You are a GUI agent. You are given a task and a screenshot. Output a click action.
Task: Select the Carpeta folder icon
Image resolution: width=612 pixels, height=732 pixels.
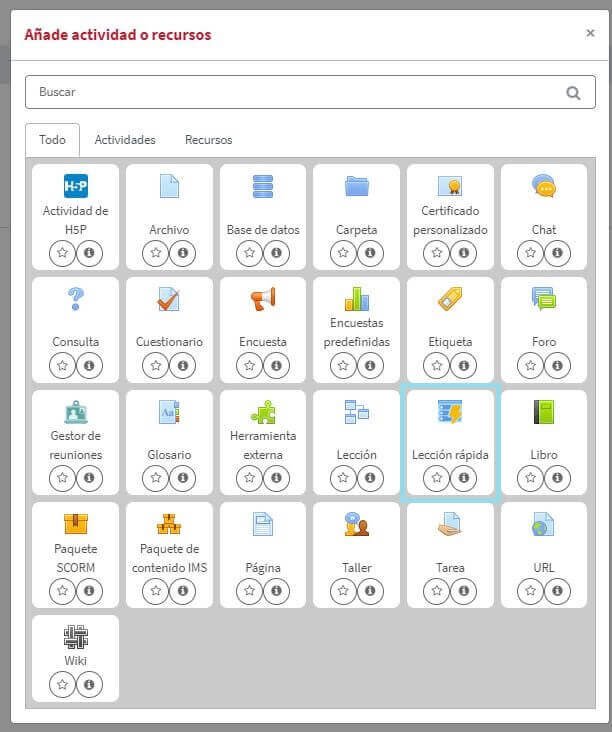click(357, 186)
